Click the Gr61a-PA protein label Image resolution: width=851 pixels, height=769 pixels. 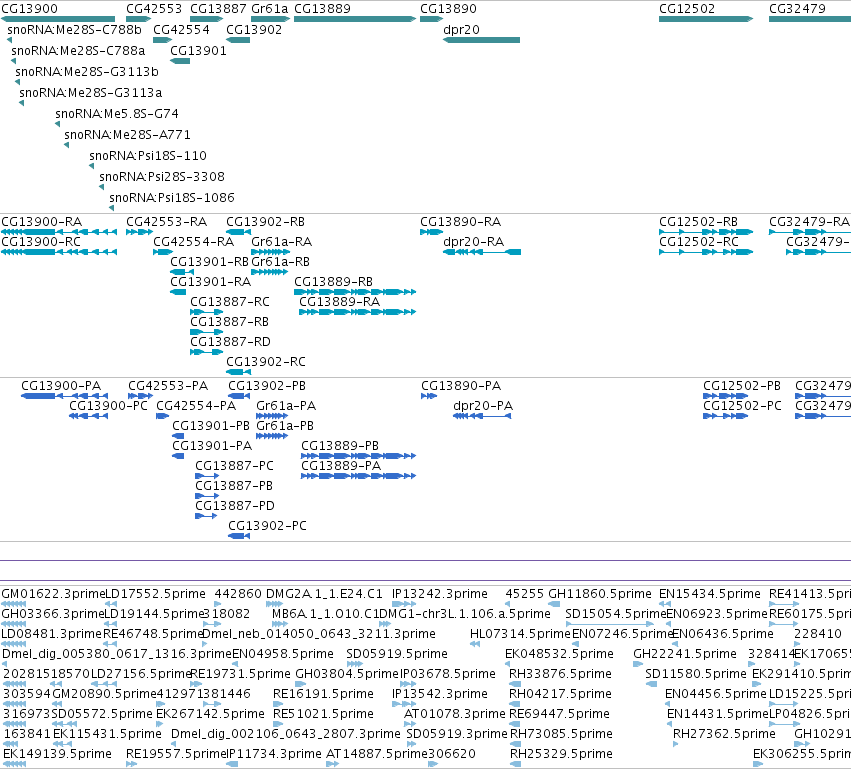pos(286,406)
